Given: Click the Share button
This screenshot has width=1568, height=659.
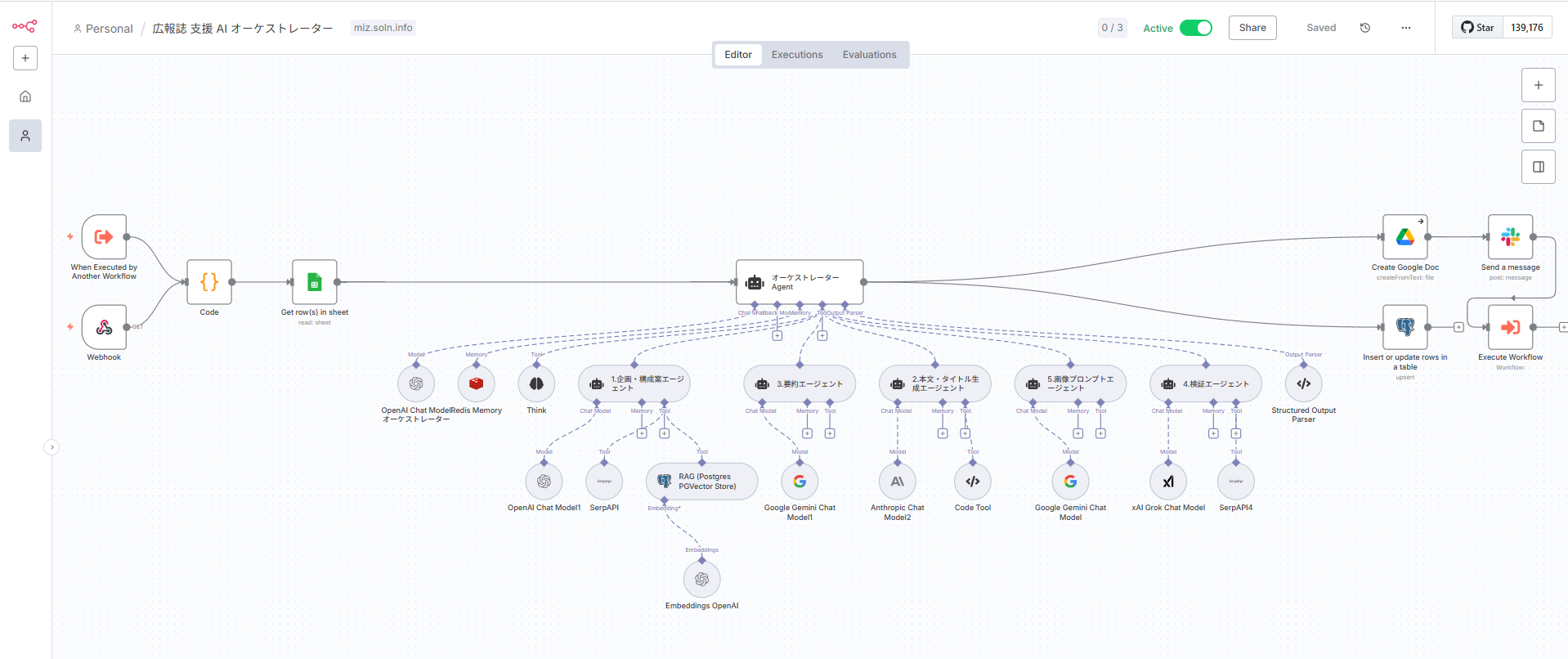Looking at the screenshot, I should (x=1252, y=28).
